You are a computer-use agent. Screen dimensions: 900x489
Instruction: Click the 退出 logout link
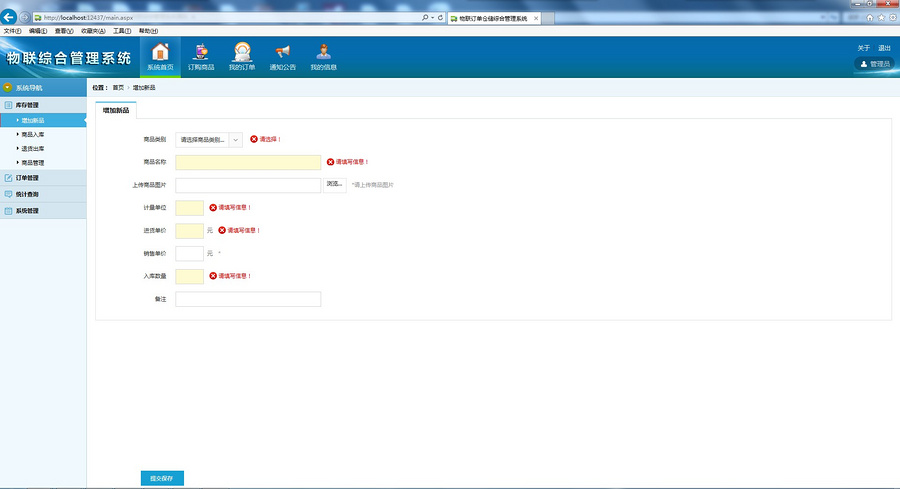point(884,49)
